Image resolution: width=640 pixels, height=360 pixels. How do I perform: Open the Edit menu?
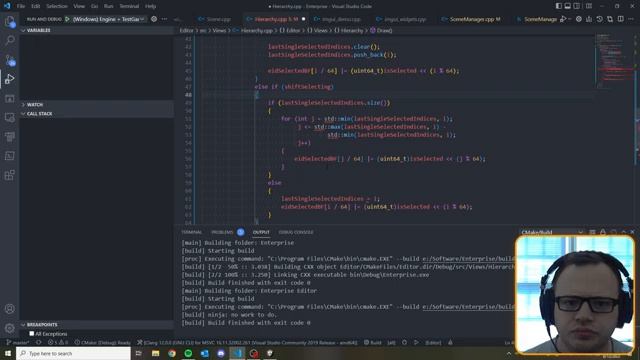point(36,6)
